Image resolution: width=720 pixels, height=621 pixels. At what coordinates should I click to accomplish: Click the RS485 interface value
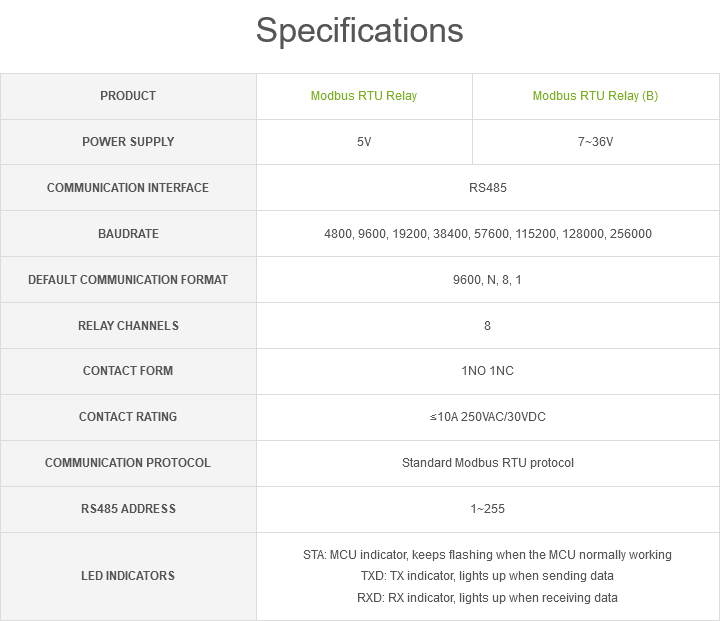487,188
